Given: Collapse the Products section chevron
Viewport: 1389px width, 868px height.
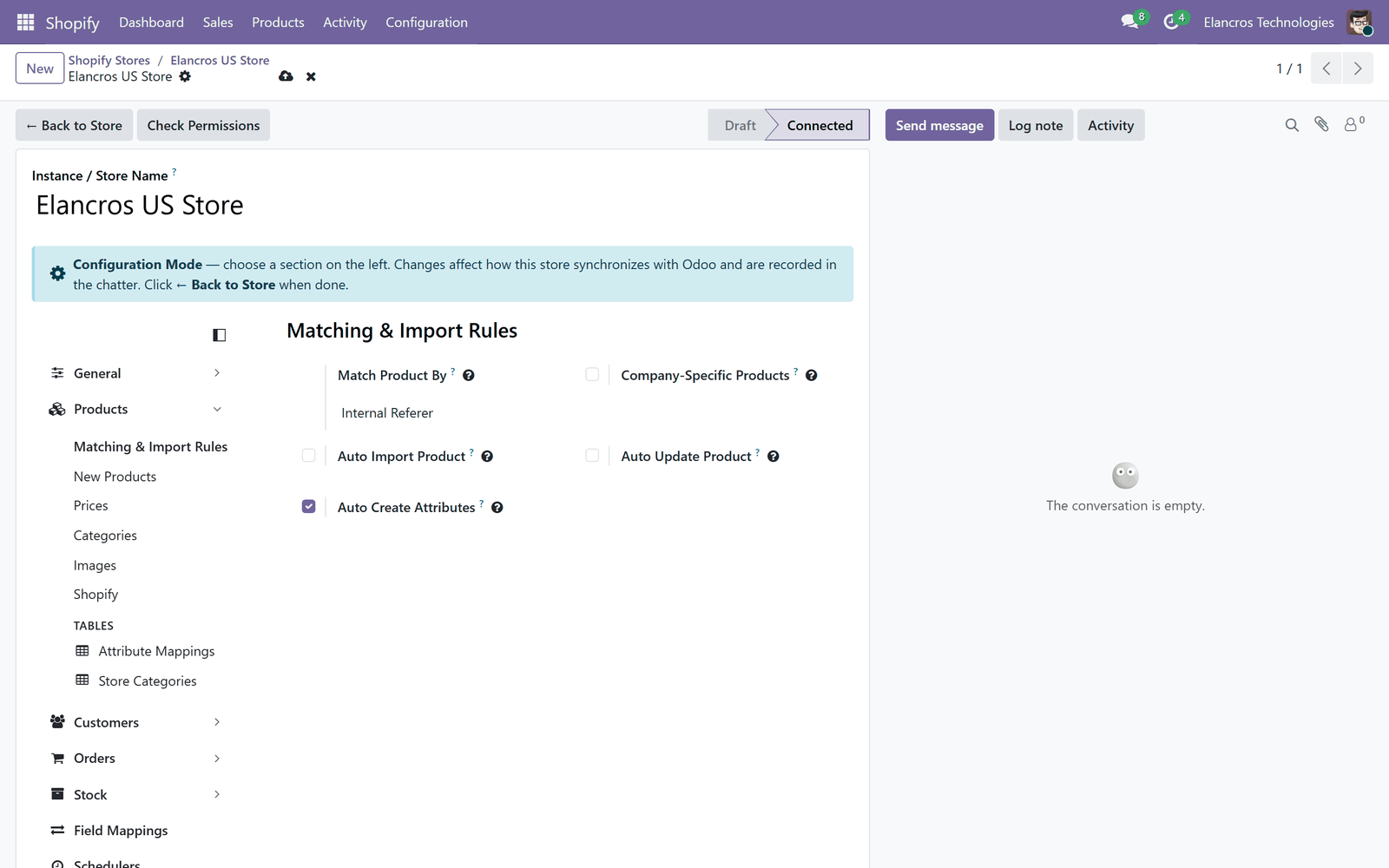Looking at the screenshot, I should tap(217, 409).
